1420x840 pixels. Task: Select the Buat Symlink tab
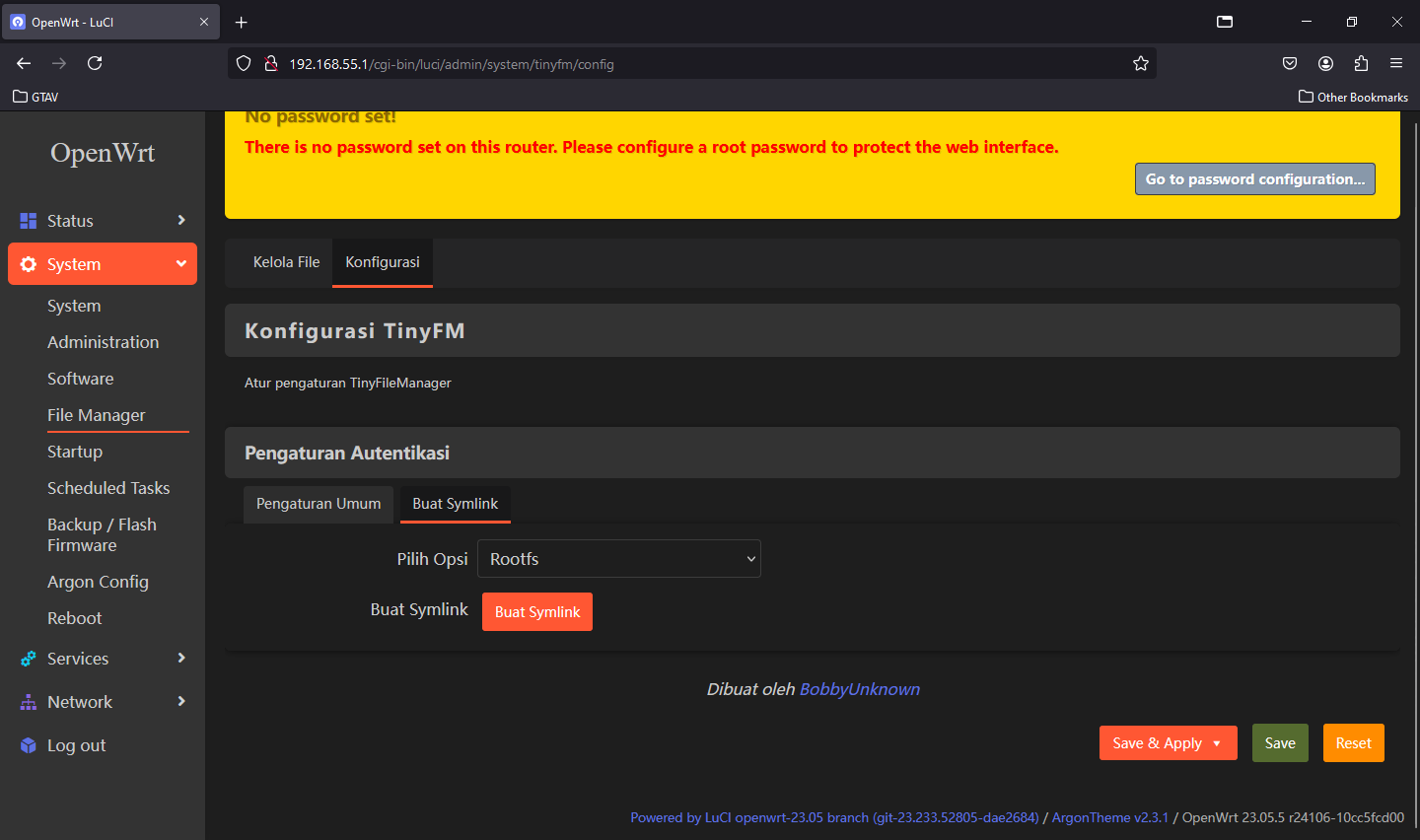pos(456,504)
